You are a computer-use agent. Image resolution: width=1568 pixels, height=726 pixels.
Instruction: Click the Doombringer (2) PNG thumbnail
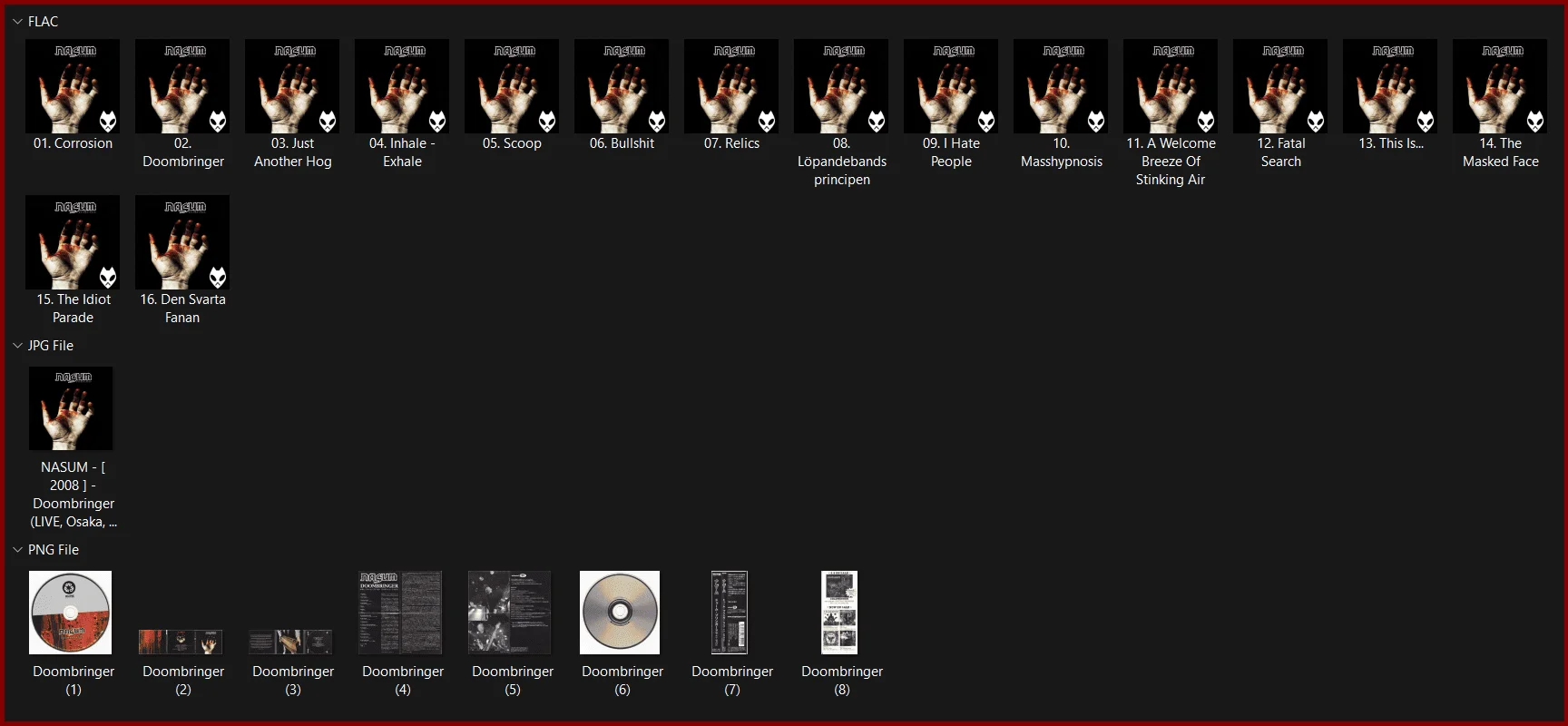point(181,642)
